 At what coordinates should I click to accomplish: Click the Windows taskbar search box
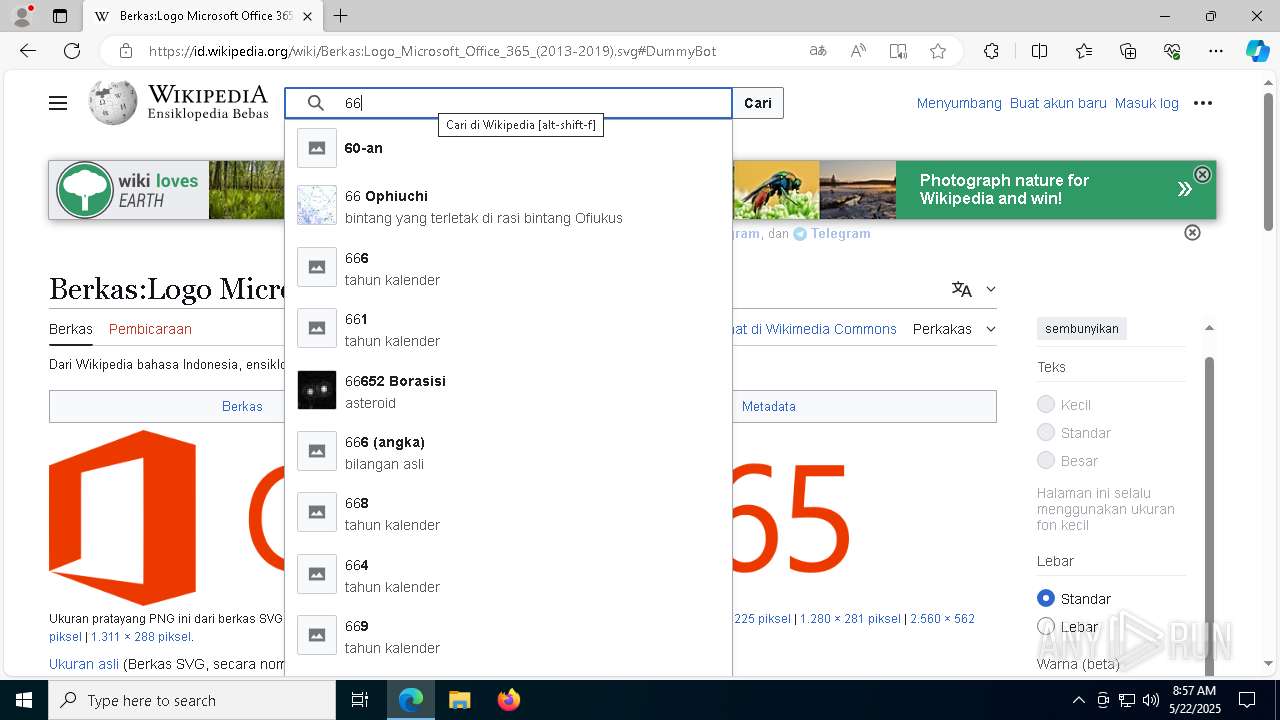[192, 700]
